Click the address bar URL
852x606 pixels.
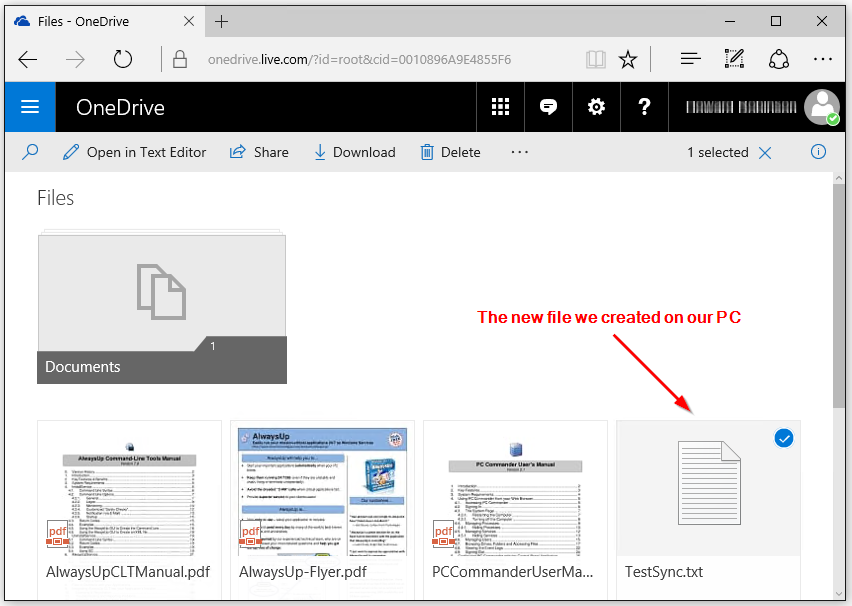tap(359, 59)
